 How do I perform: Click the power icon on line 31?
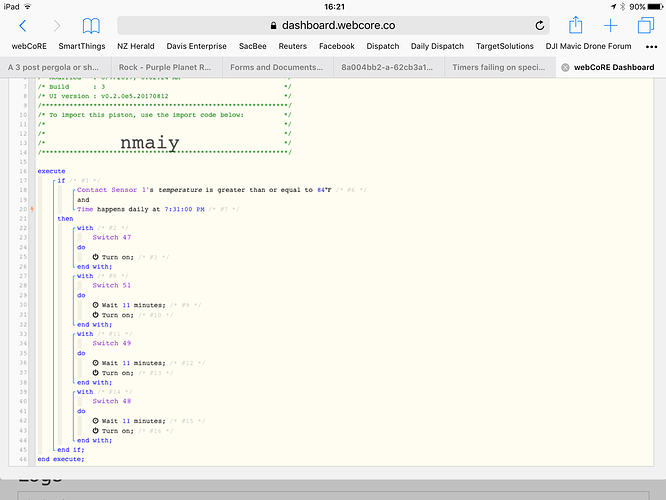96,315
